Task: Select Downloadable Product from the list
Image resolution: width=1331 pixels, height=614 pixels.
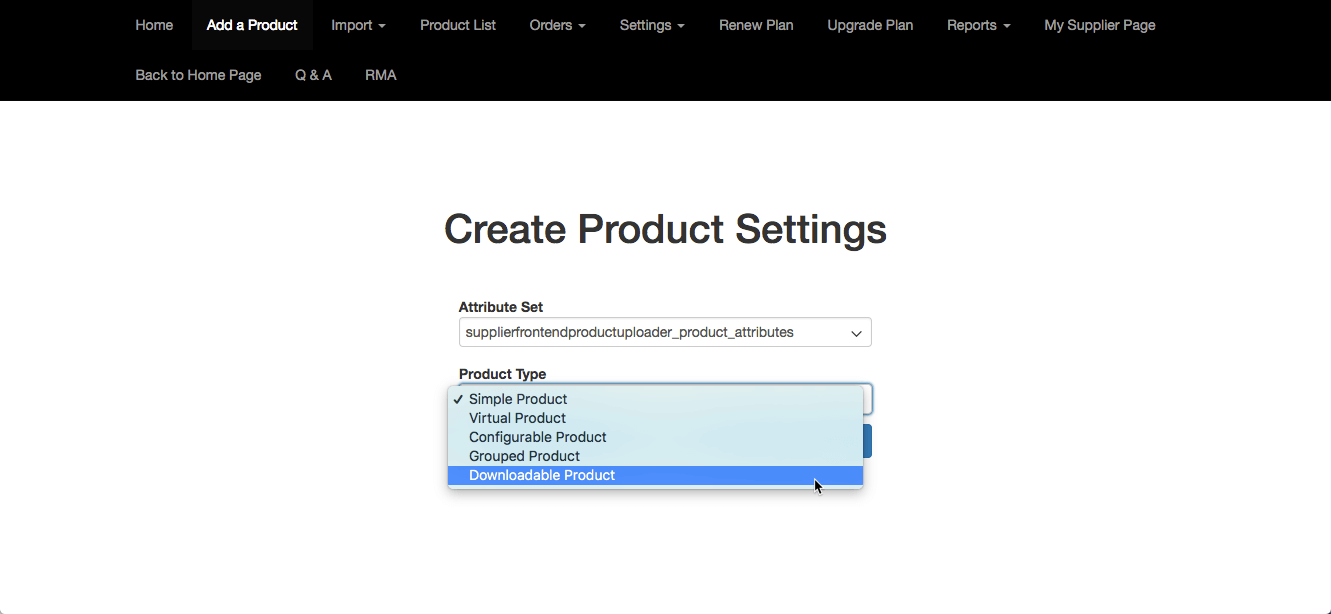Action: [542, 475]
